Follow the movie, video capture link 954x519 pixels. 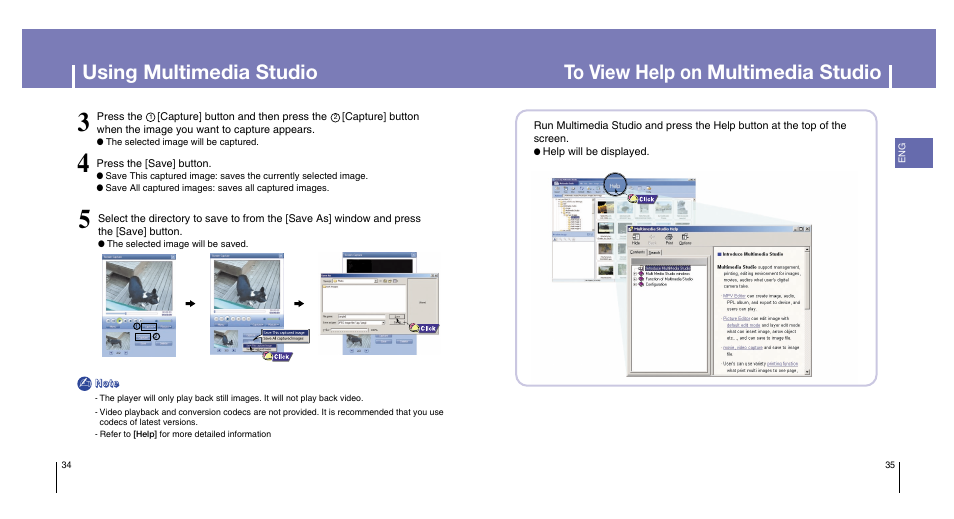(x=743, y=347)
